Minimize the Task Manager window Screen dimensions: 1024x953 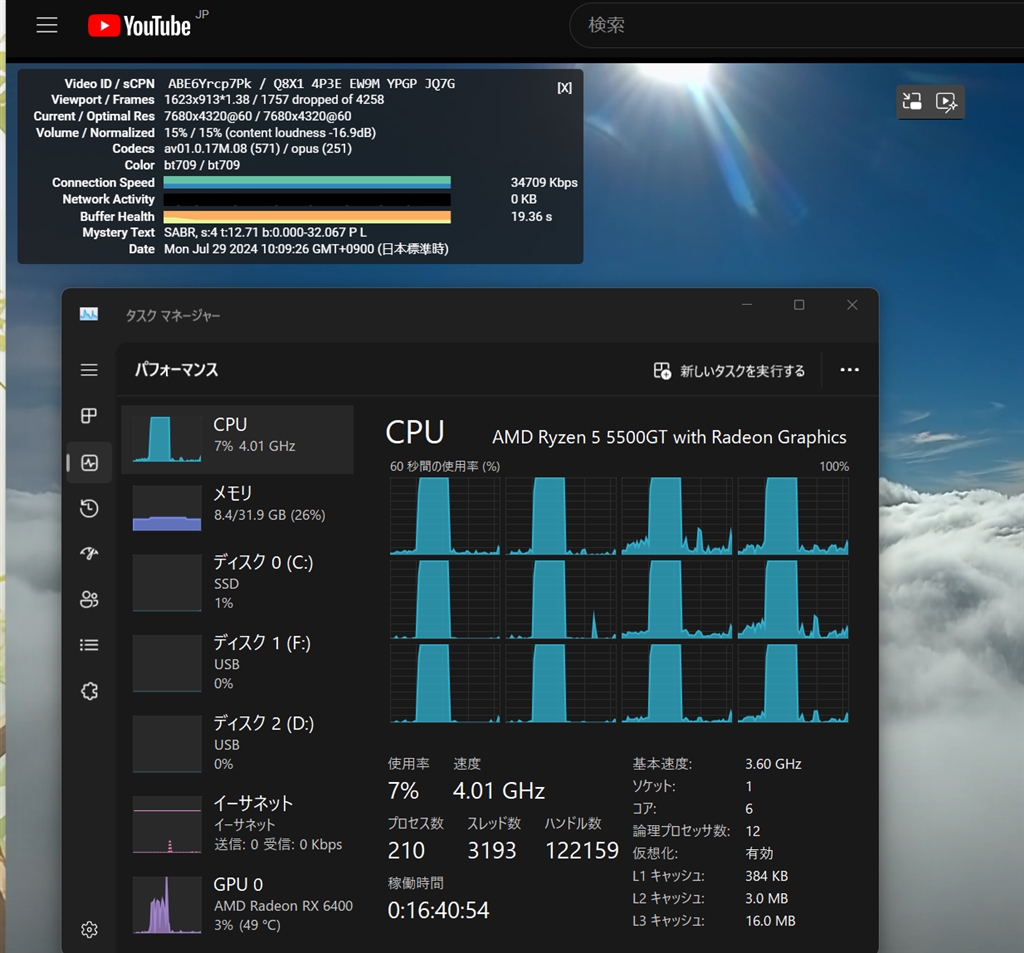pos(747,305)
